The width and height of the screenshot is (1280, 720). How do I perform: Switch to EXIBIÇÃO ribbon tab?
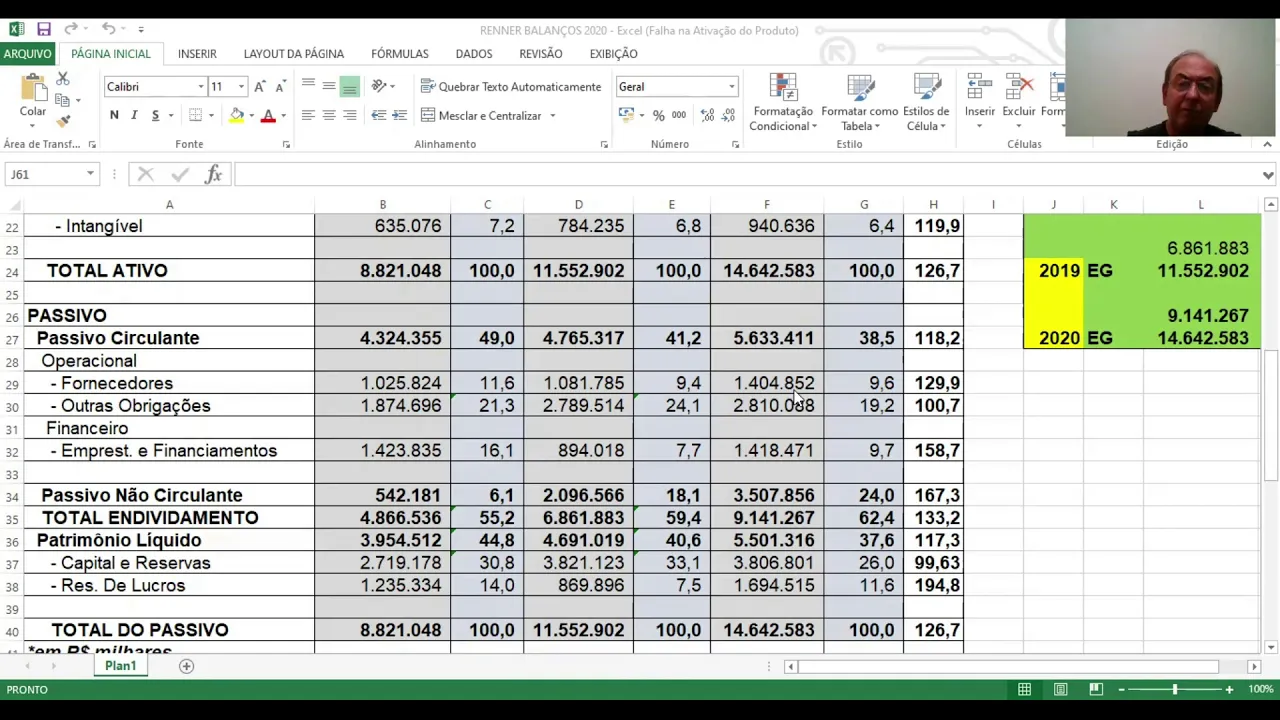613,54
